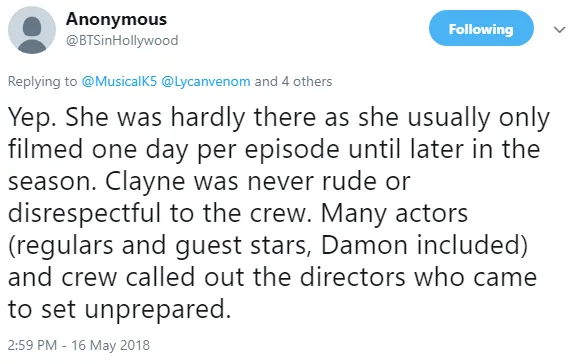Click the word "episode" in the tweet
This screenshot has height=364, width=578.
click(292, 150)
